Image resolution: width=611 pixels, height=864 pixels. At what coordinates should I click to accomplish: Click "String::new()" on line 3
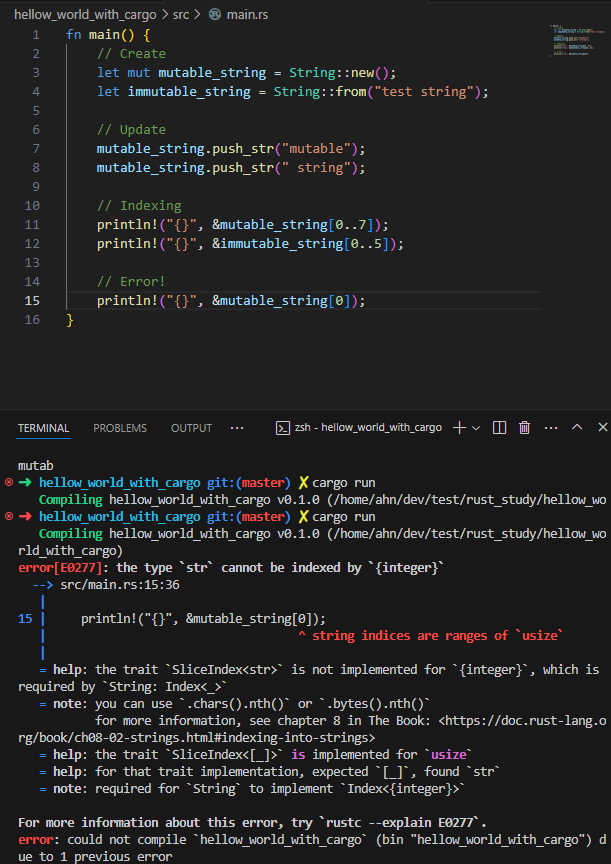(x=339, y=73)
